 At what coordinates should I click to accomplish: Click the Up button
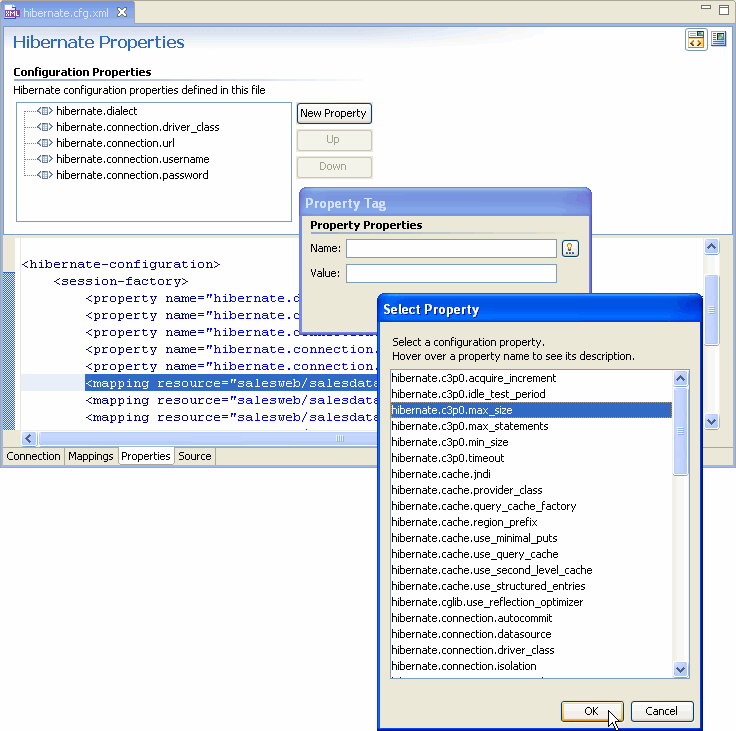[x=334, y=139]
